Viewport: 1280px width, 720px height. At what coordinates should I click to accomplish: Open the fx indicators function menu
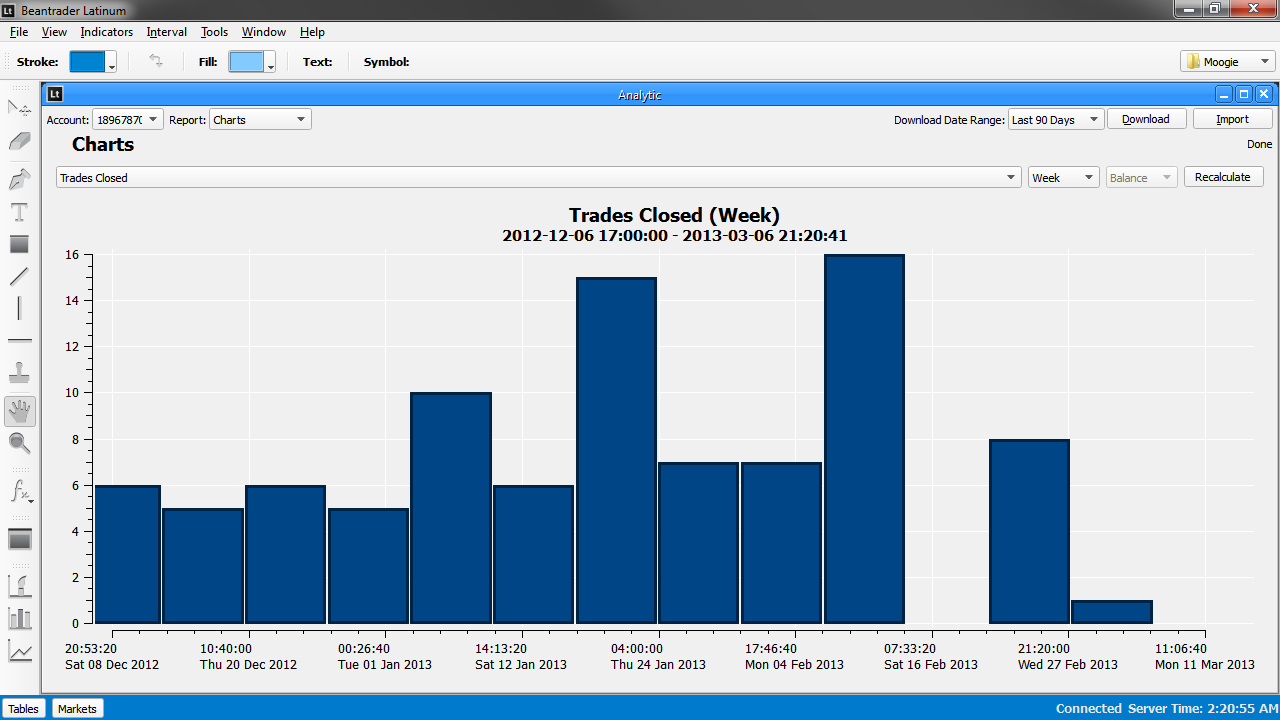pos(21,491)
